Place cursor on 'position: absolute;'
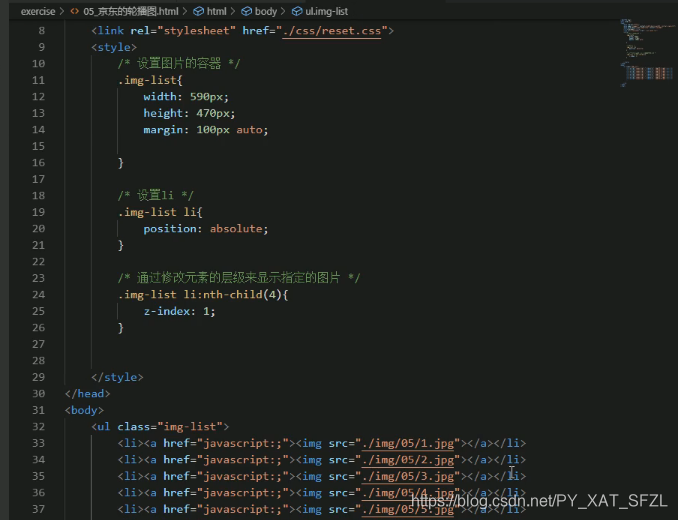Viewport: 678px width, 520px height. [x=206, y=229]
